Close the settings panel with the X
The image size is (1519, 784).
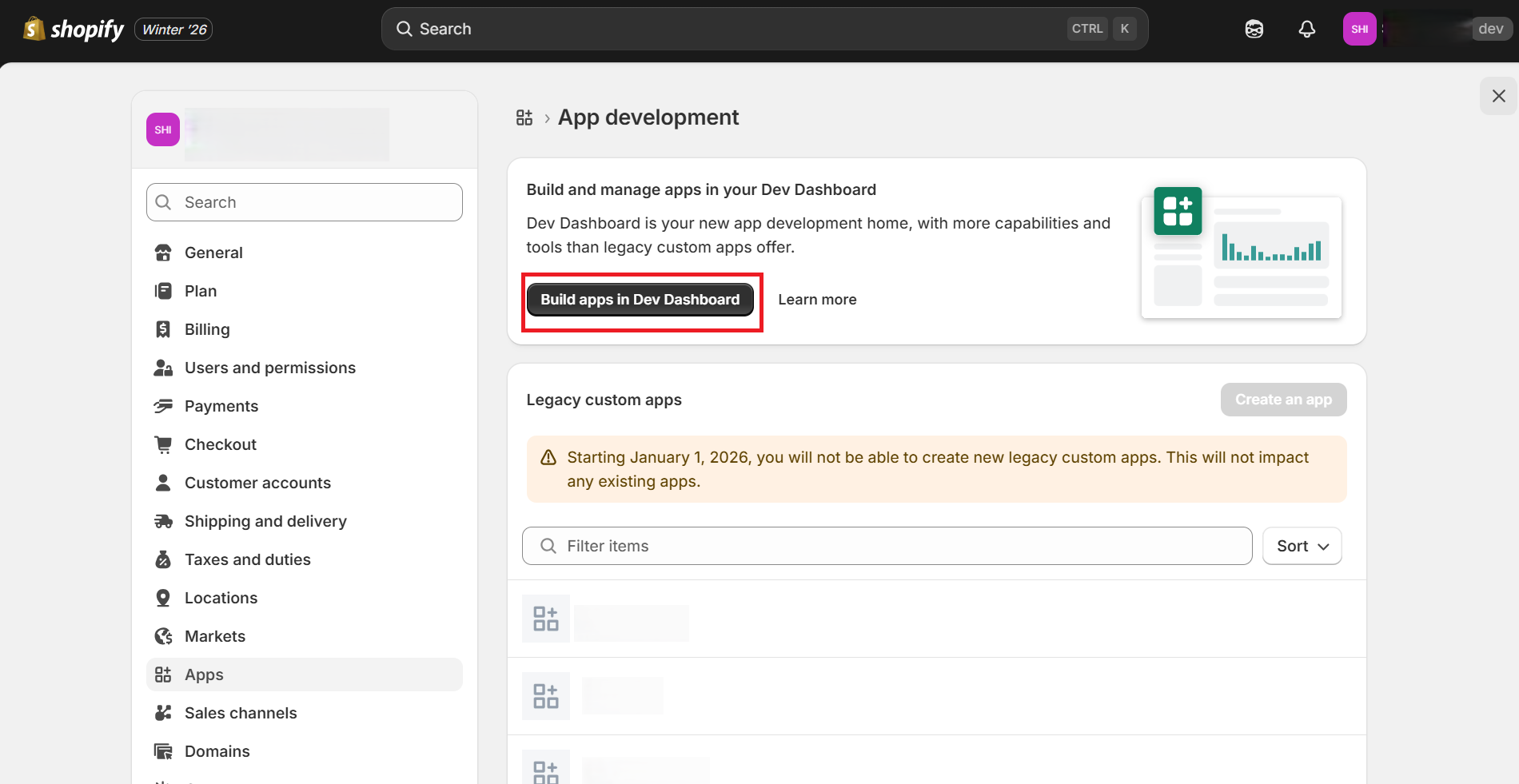(x=1498, y=96)
